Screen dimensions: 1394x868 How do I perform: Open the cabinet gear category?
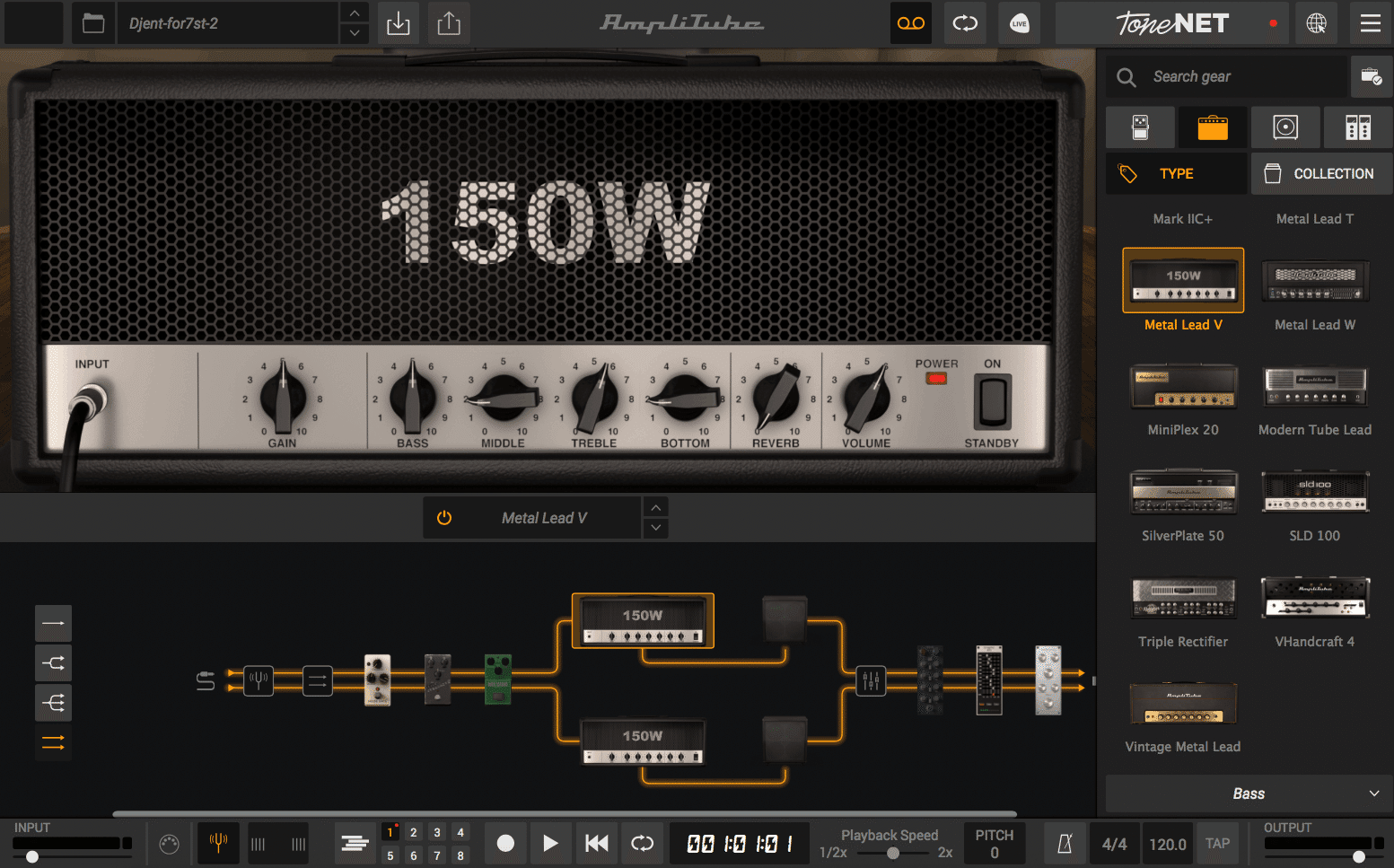click(1285, 127)
